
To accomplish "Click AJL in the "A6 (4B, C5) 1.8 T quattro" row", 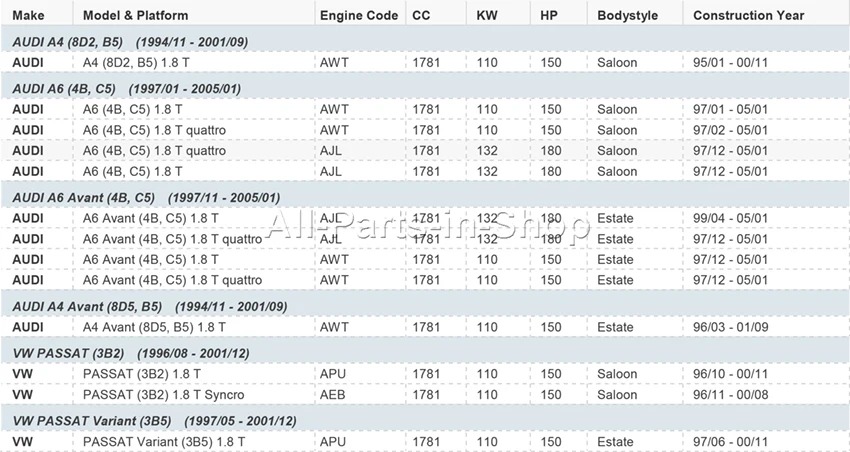I will (331, 151).
